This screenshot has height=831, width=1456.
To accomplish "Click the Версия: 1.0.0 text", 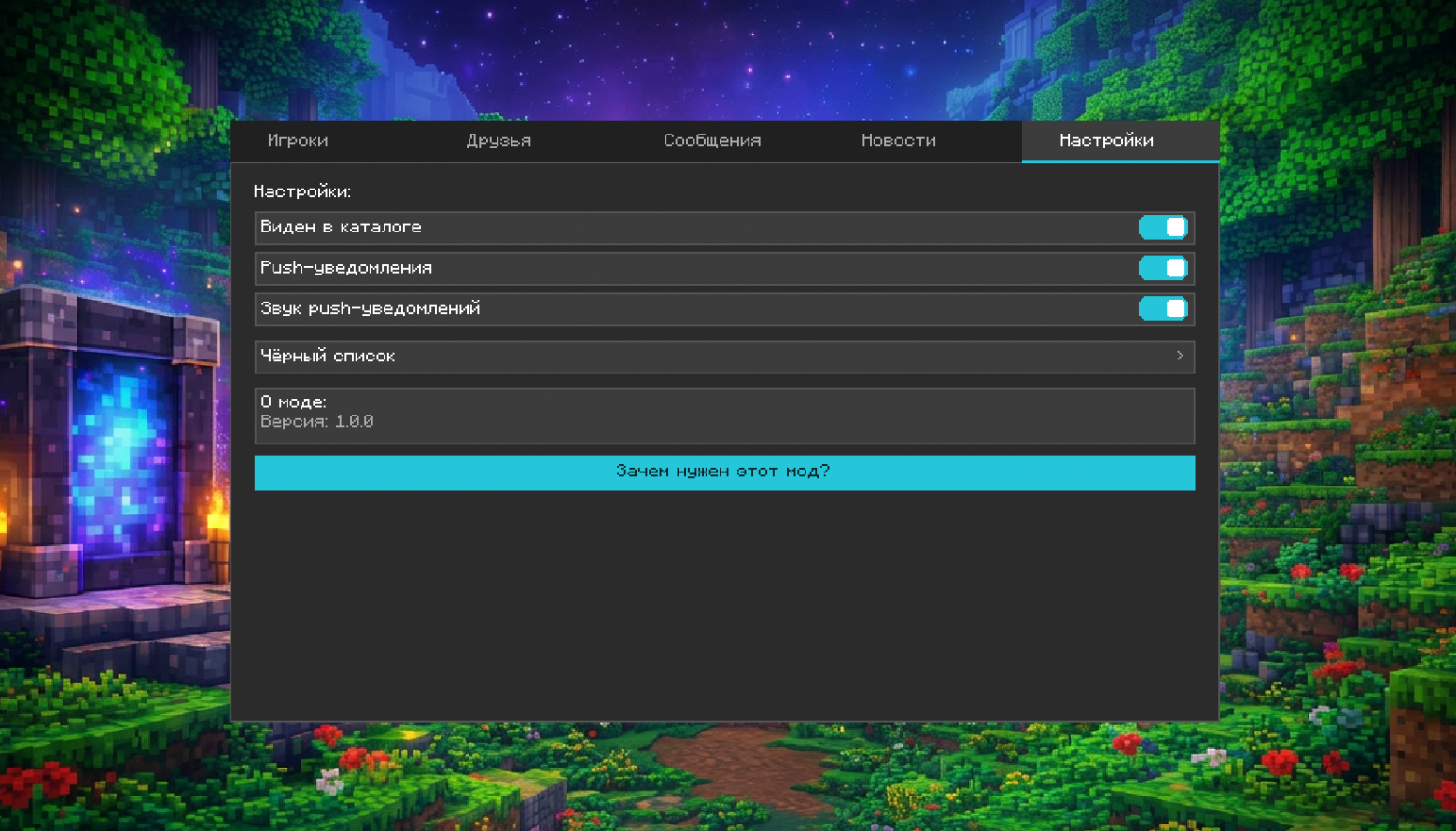I will pos(317,422).
